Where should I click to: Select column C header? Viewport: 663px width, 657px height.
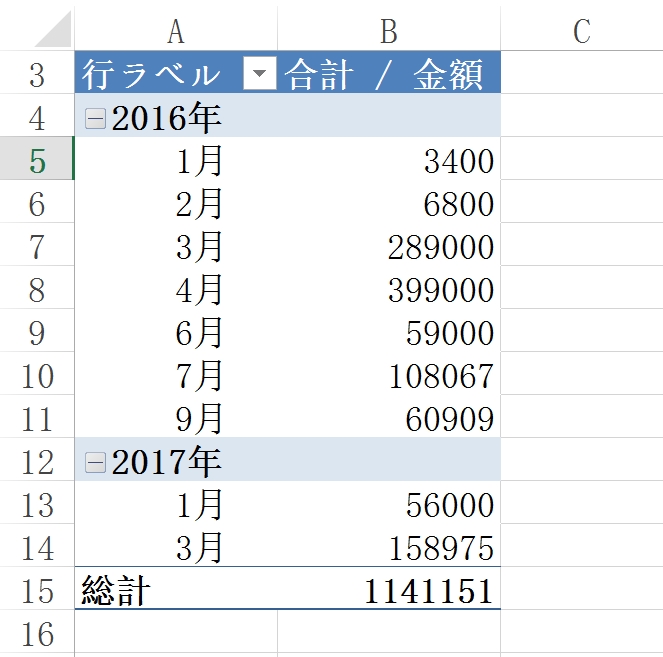click(x=581, y=31)
